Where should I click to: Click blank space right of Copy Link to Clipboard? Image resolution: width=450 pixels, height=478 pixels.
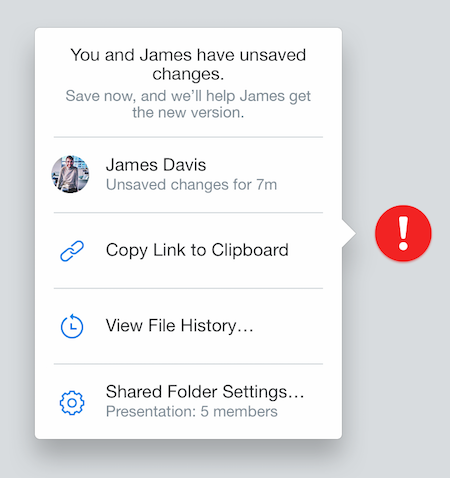pos(314,250)
